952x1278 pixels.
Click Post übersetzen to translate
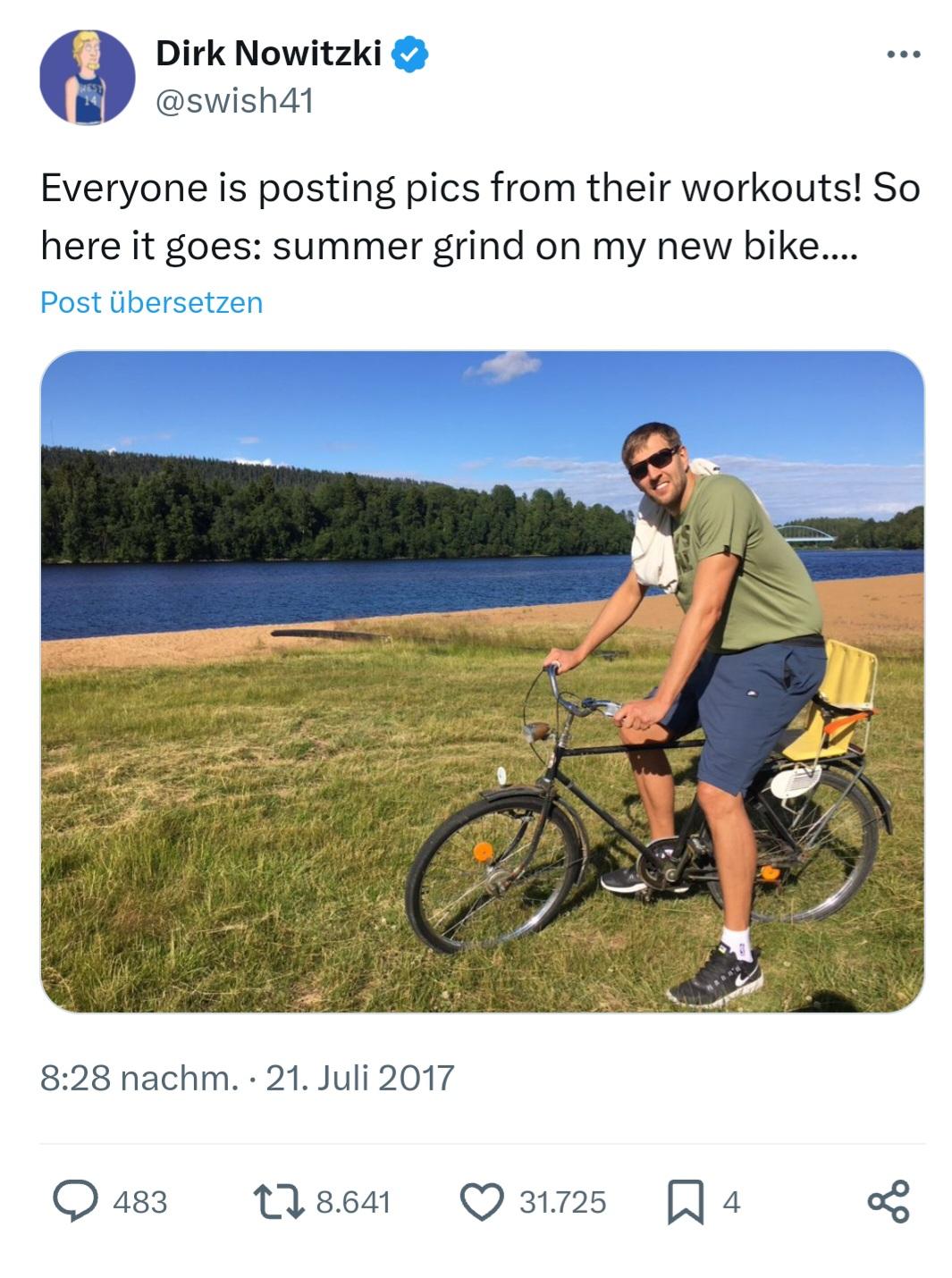coord(152,302)
